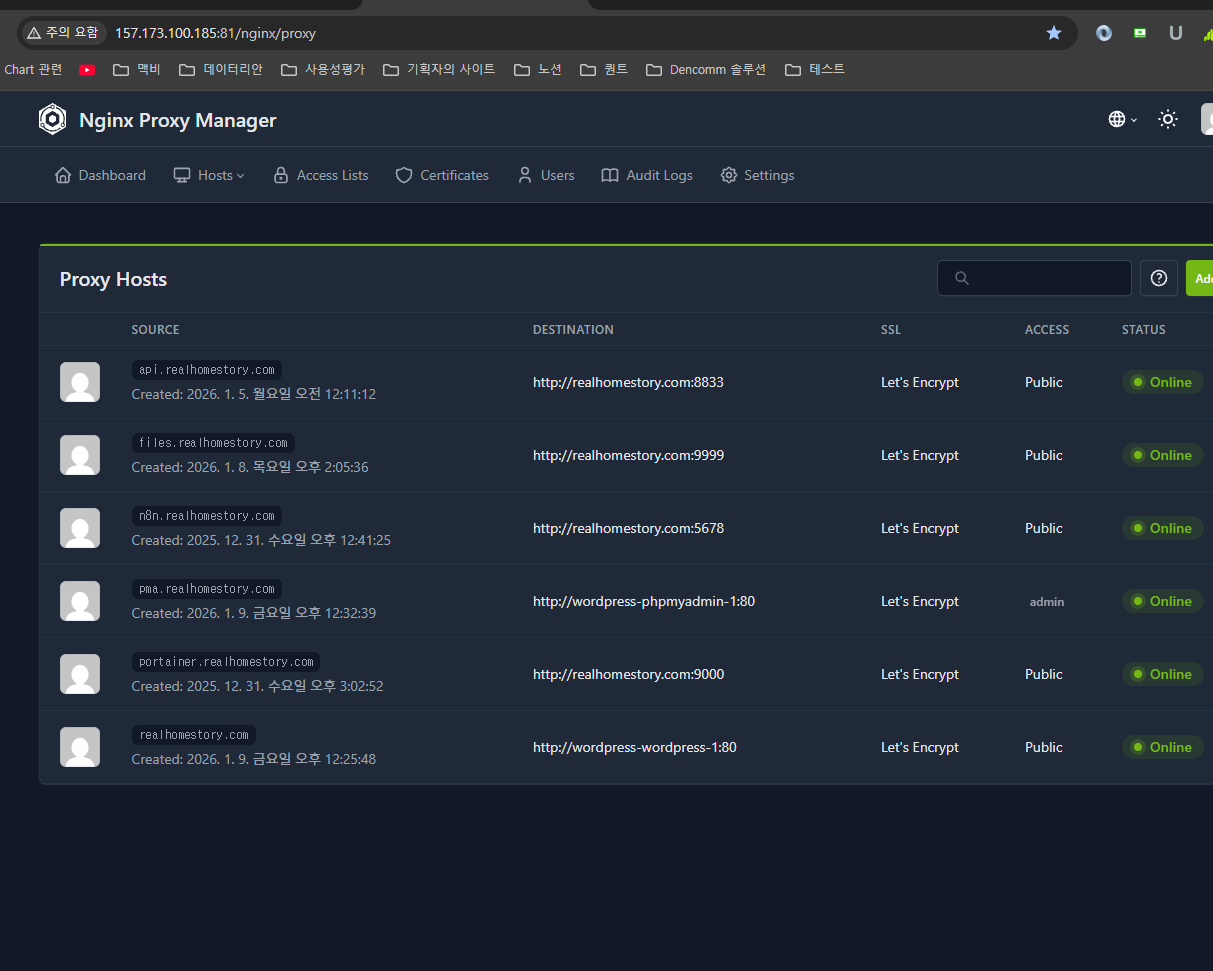Bookmark this page with star icon
Image resolution: width=1213 pixels, height=971 pixels.
pos(1054,33)
